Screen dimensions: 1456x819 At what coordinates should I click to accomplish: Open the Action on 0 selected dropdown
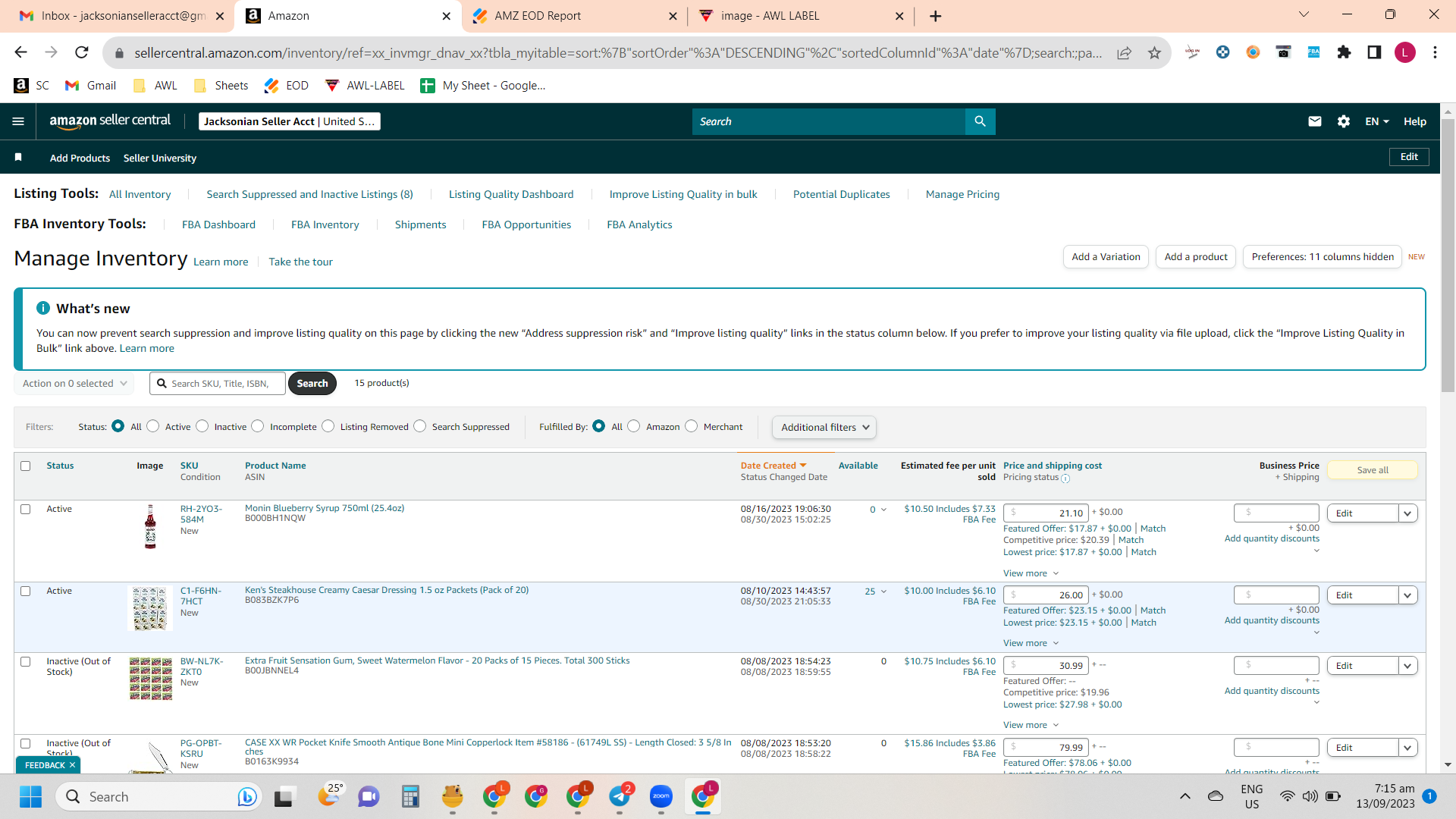tap(74, 384)
